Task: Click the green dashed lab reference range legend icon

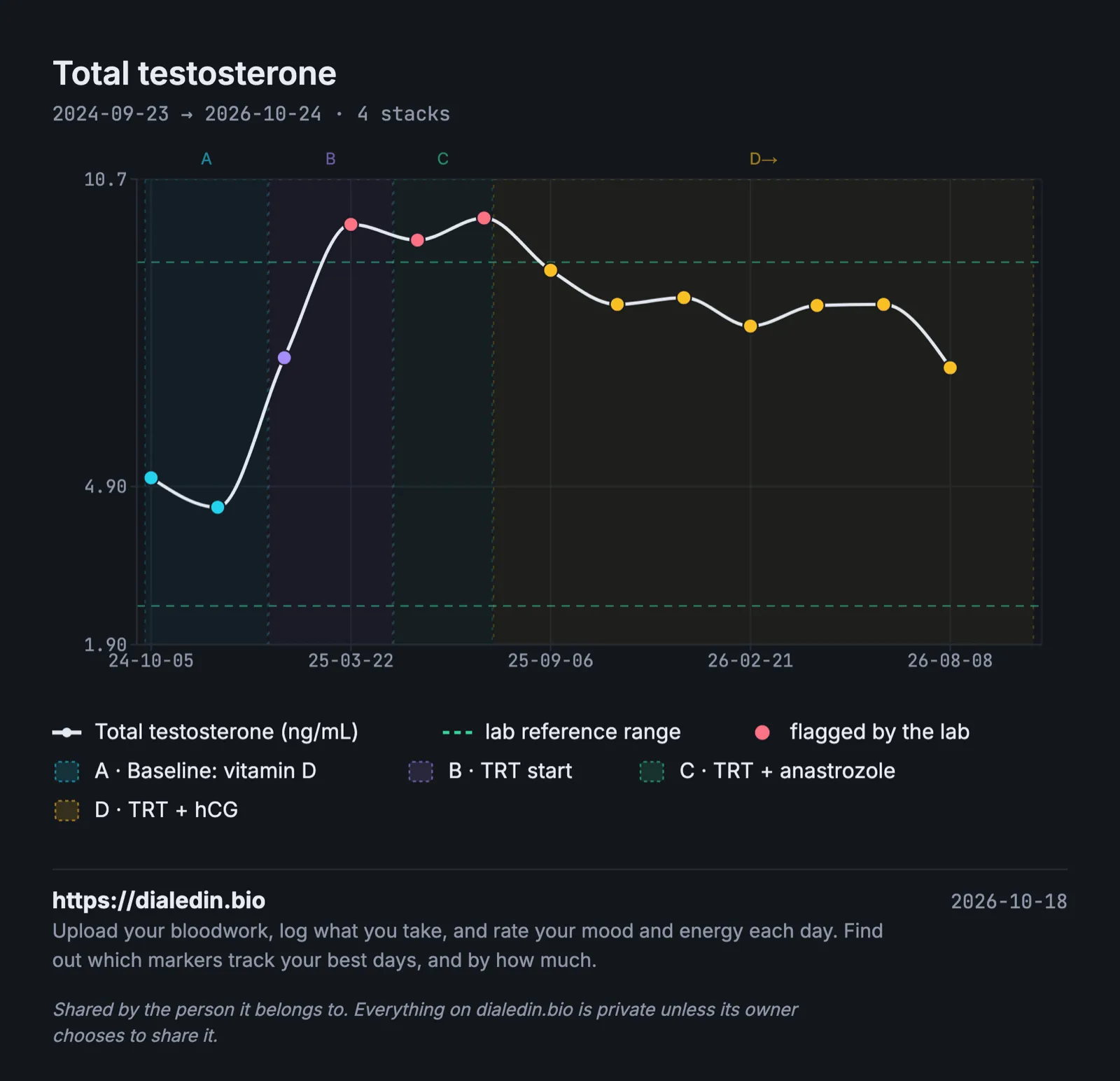Action: (x=458, y=732)
